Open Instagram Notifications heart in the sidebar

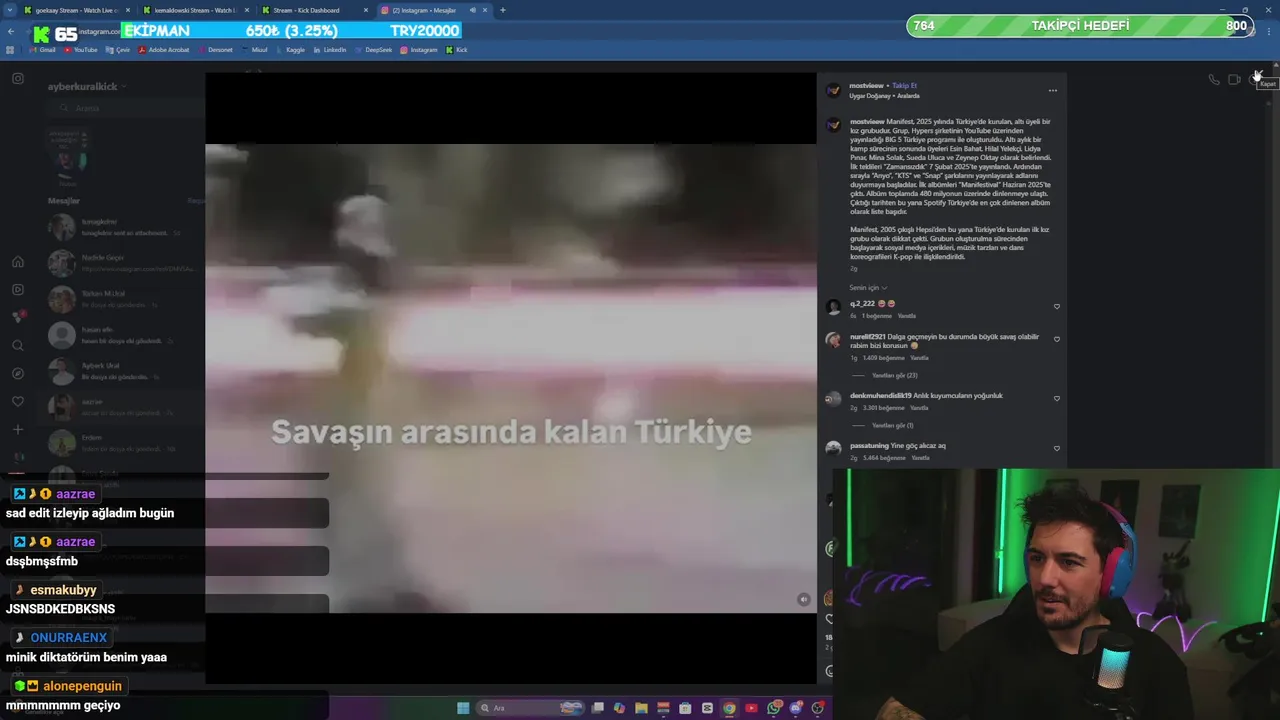pos(18,401)
